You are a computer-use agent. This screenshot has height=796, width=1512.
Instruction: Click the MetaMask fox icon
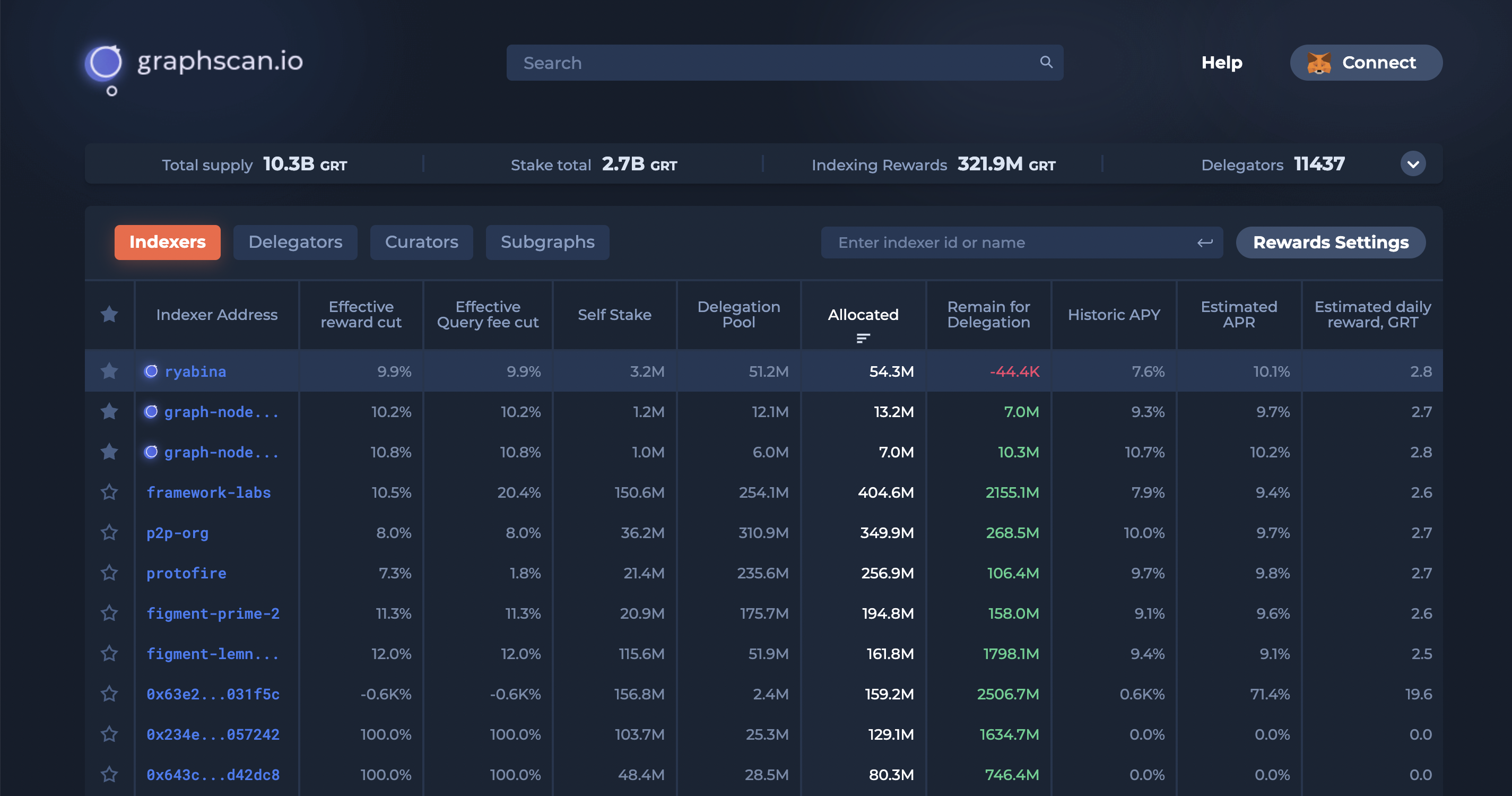tap(1318, 63)
